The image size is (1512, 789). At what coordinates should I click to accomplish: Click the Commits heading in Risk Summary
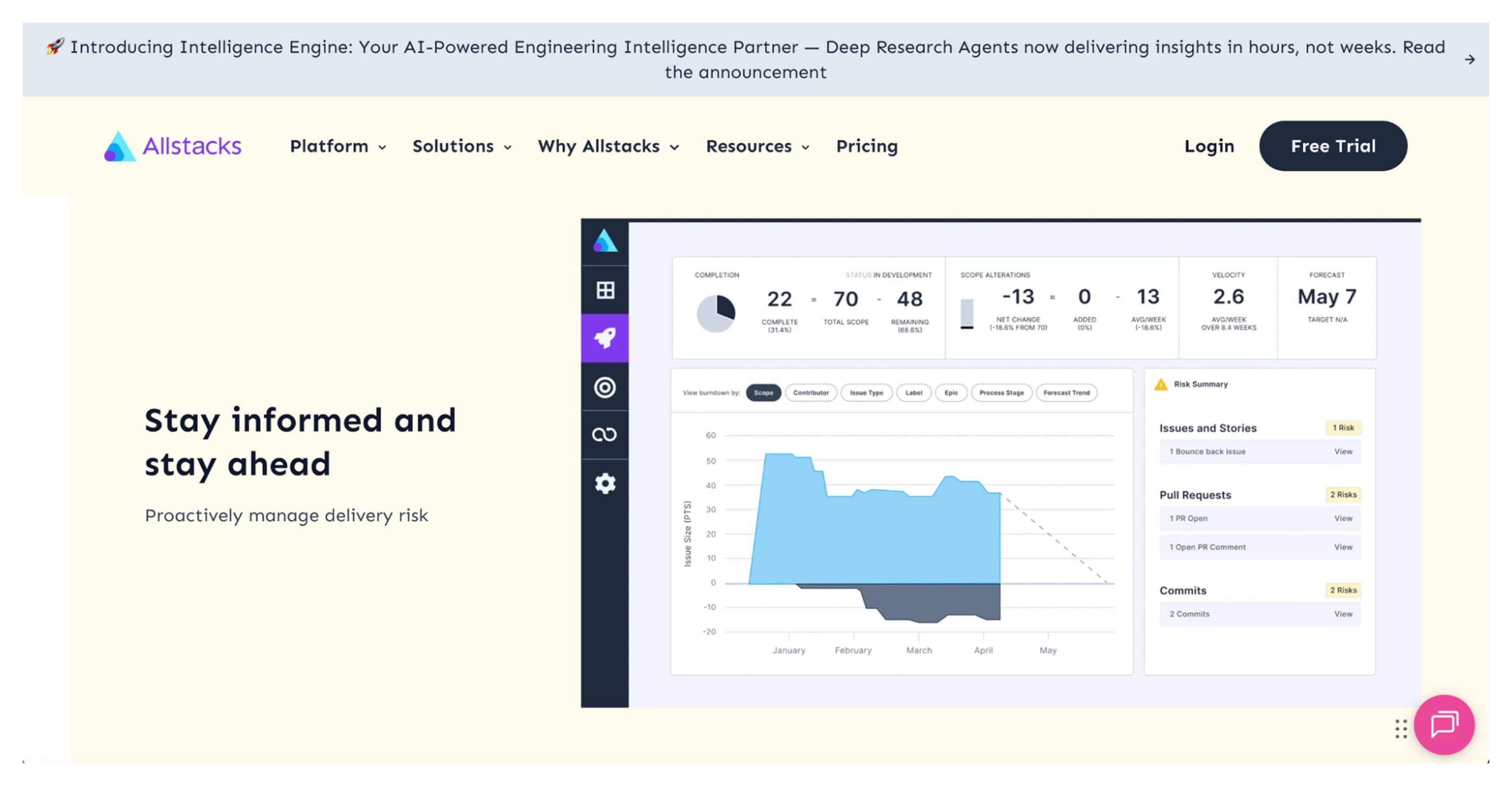(1182, 591)
